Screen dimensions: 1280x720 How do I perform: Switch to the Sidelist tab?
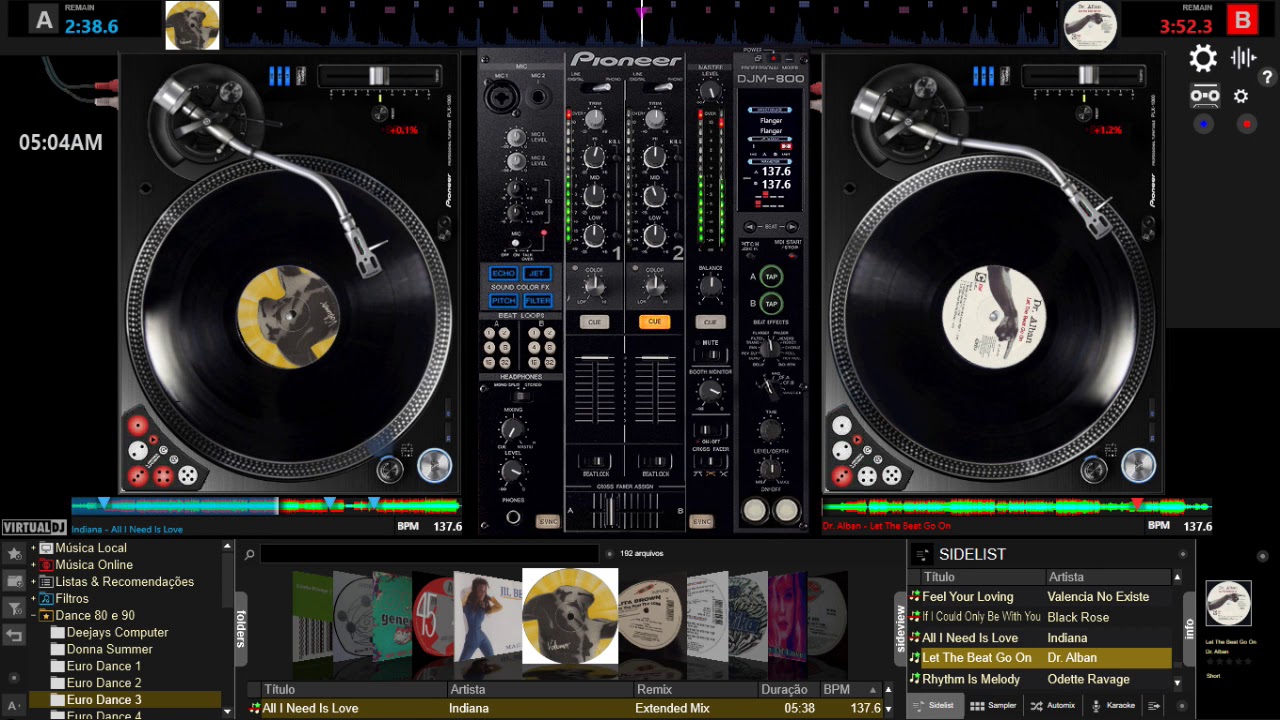[x=934, y=705]
